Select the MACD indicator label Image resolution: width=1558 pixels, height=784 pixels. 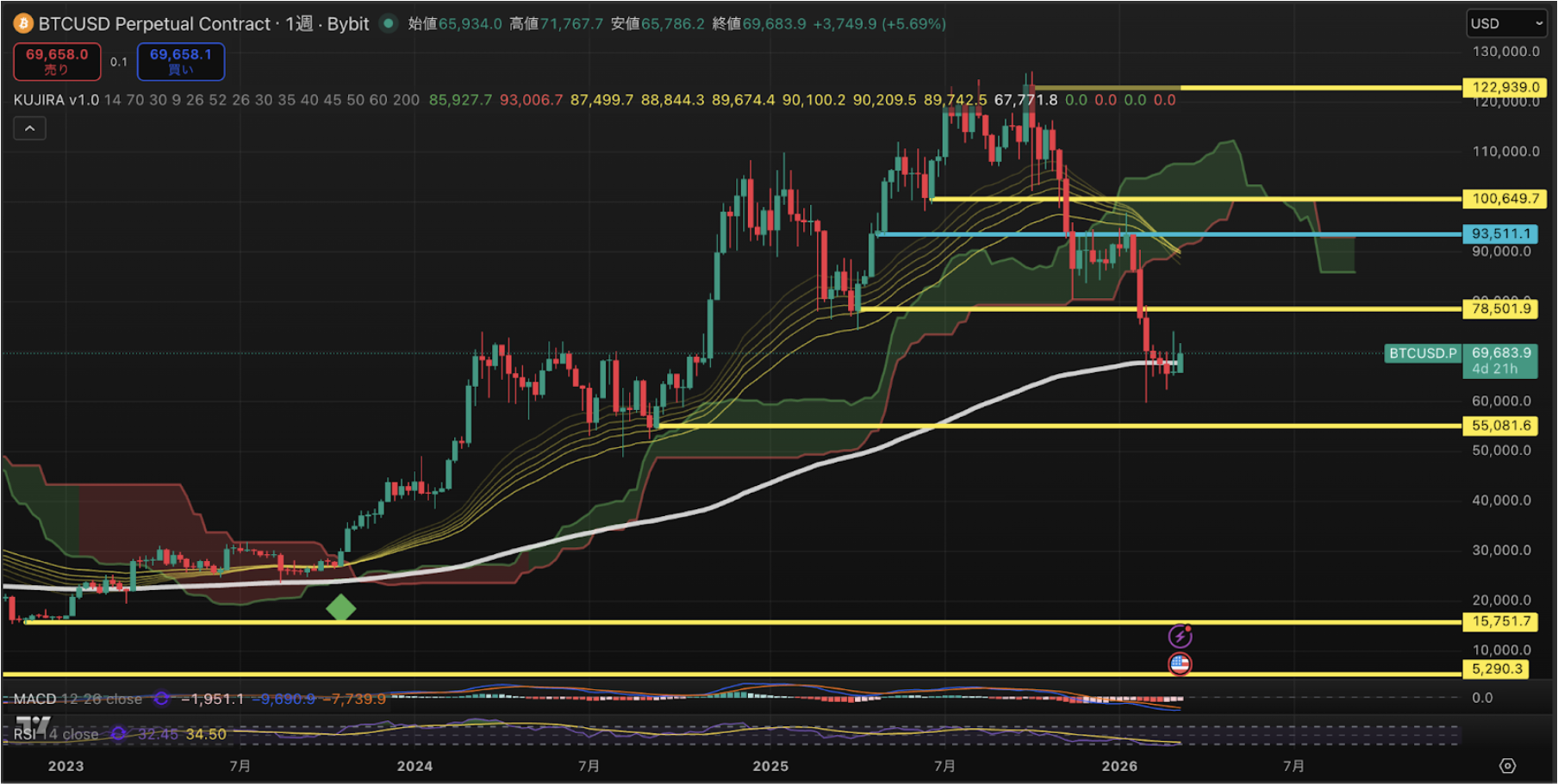(34, 699)
